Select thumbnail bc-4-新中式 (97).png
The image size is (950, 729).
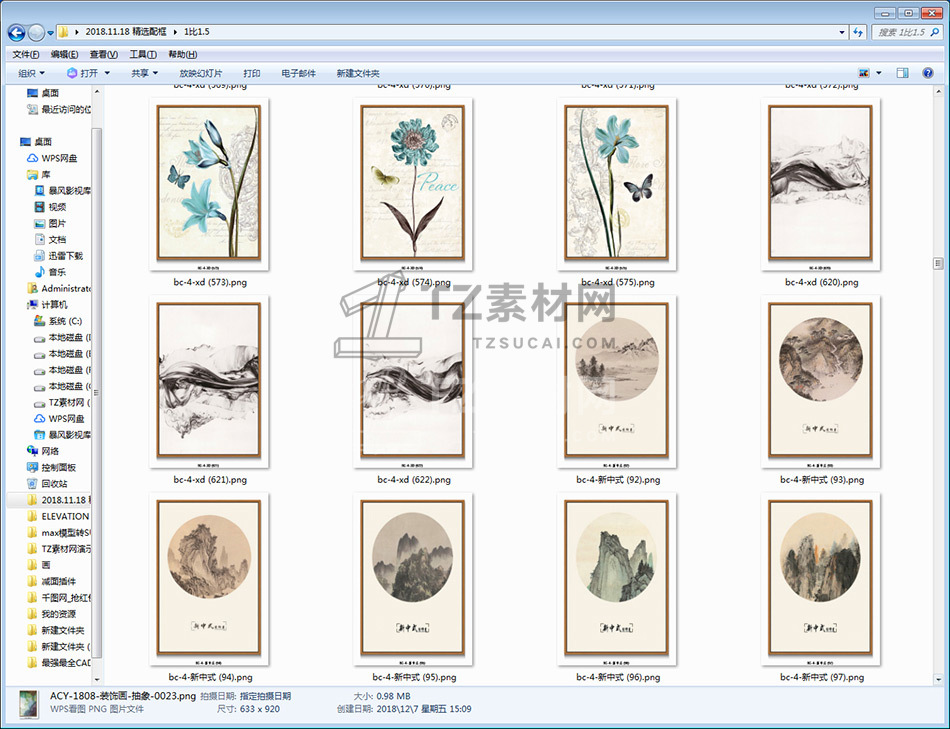tap(820, 578)
